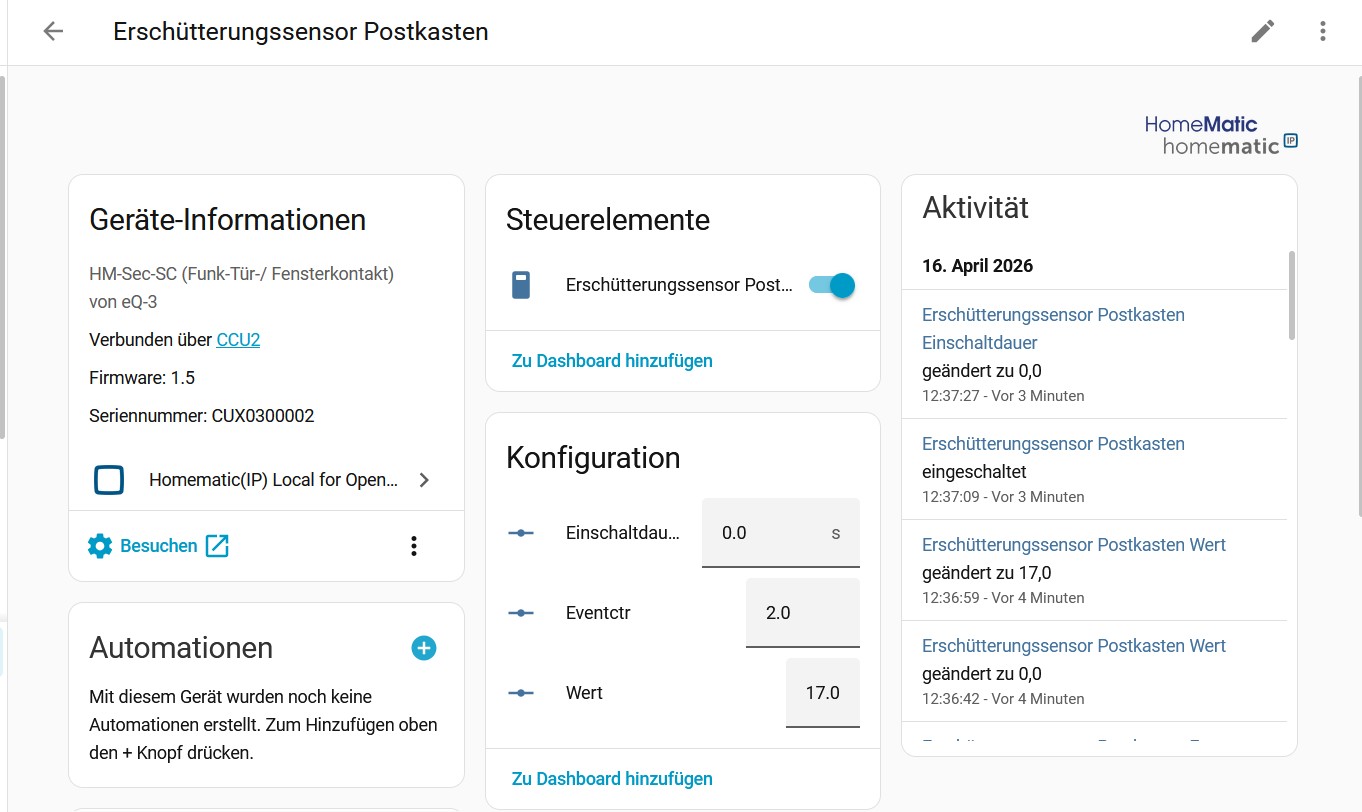
Task: Click the Wert entity icon
Action: pos(521,693)
